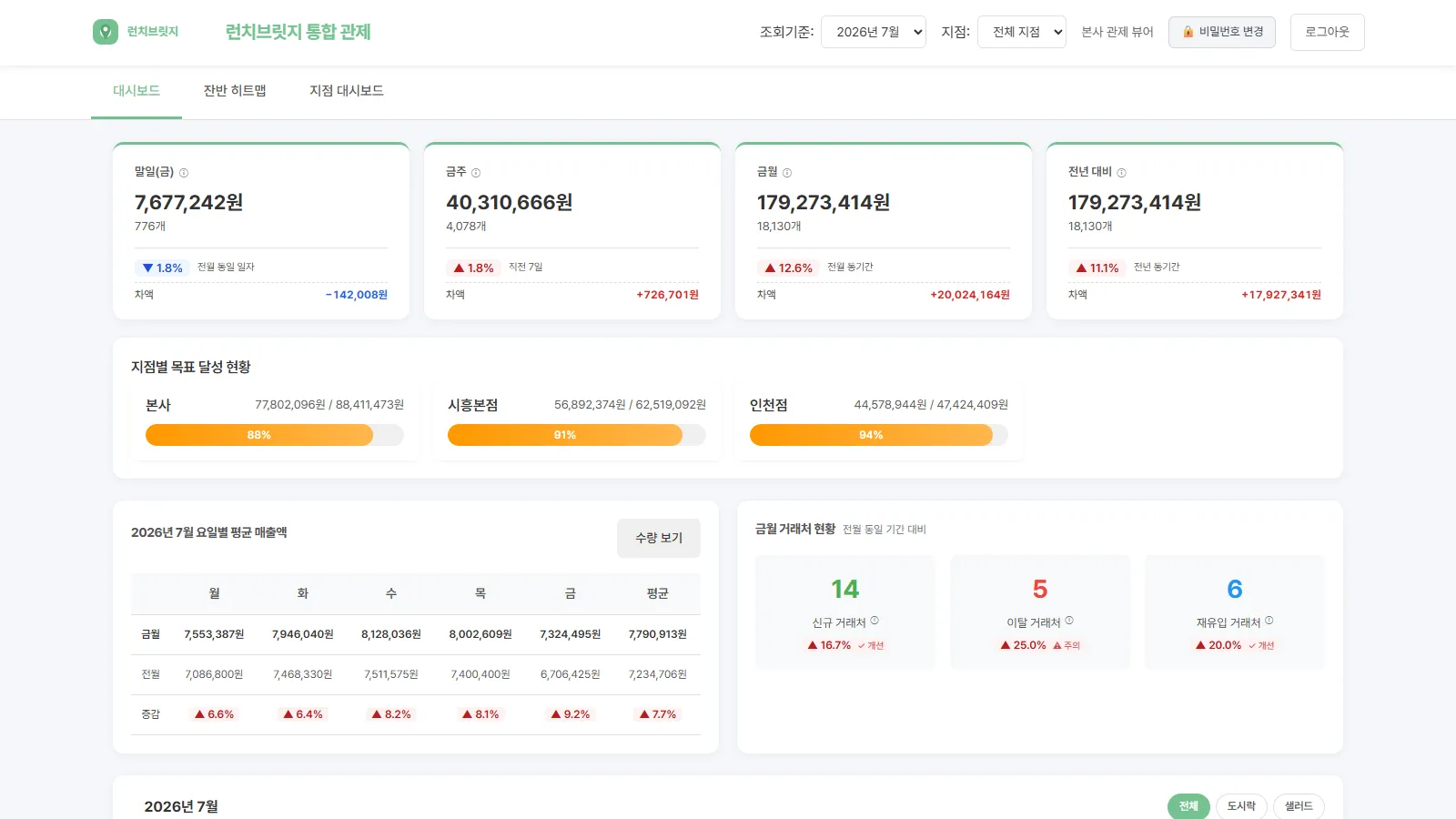1456x819 pixels.
Task: Click the 7,677,242원 말일 sales value
Action: tap(189, 202)
